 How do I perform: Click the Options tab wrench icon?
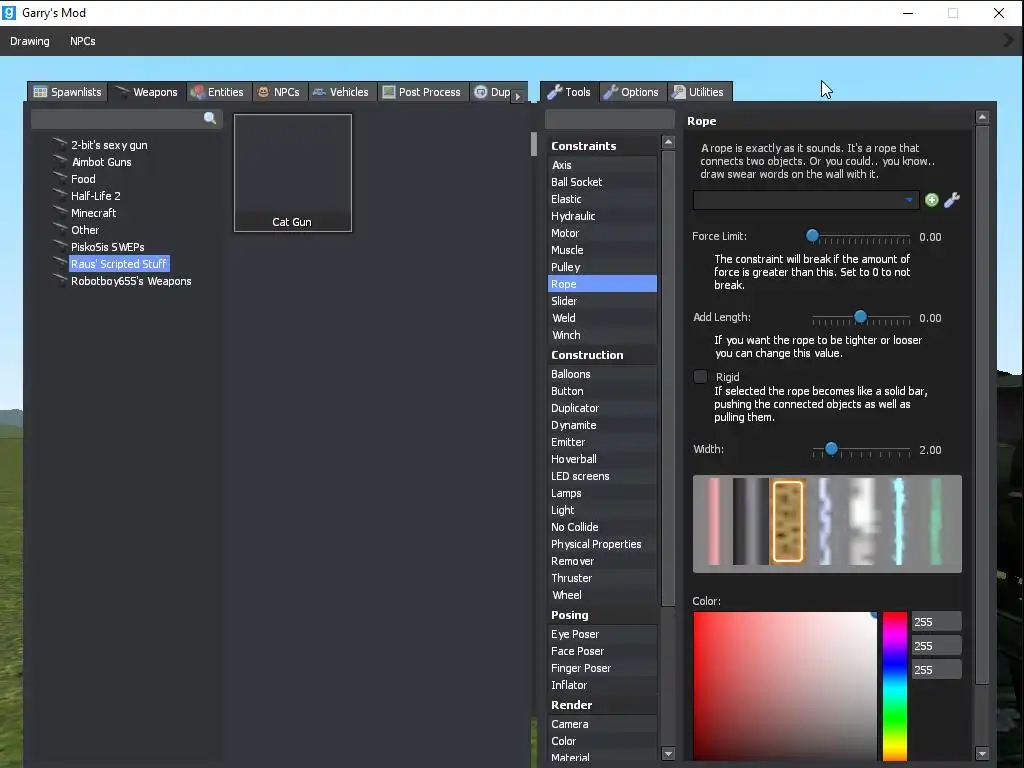pos(611,92)
